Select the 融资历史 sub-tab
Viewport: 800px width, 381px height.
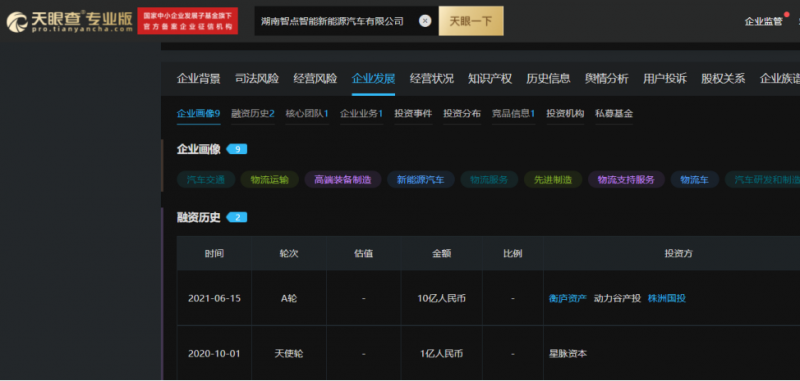(x=253, y=113)
